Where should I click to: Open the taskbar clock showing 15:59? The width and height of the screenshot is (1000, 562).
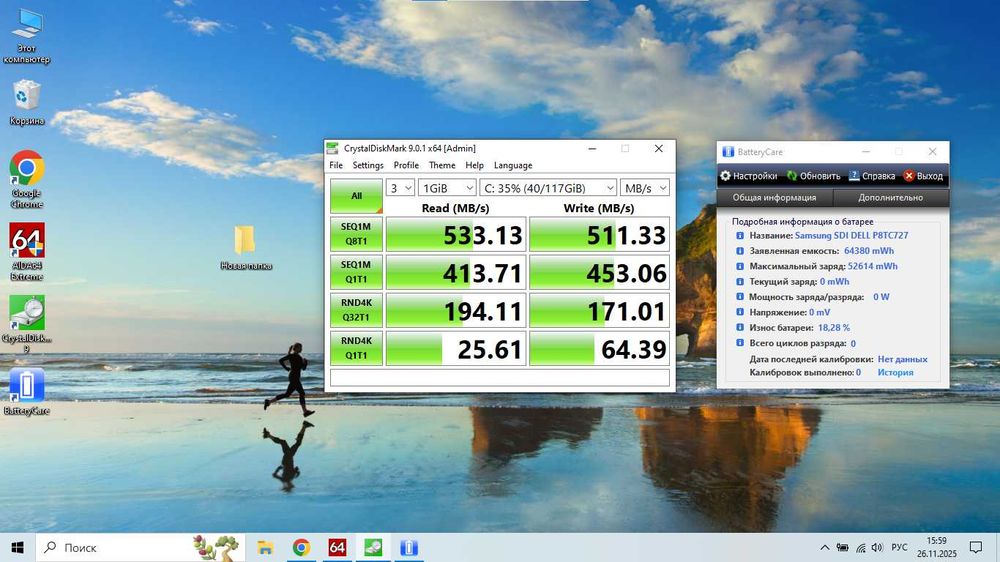(937, 547)
